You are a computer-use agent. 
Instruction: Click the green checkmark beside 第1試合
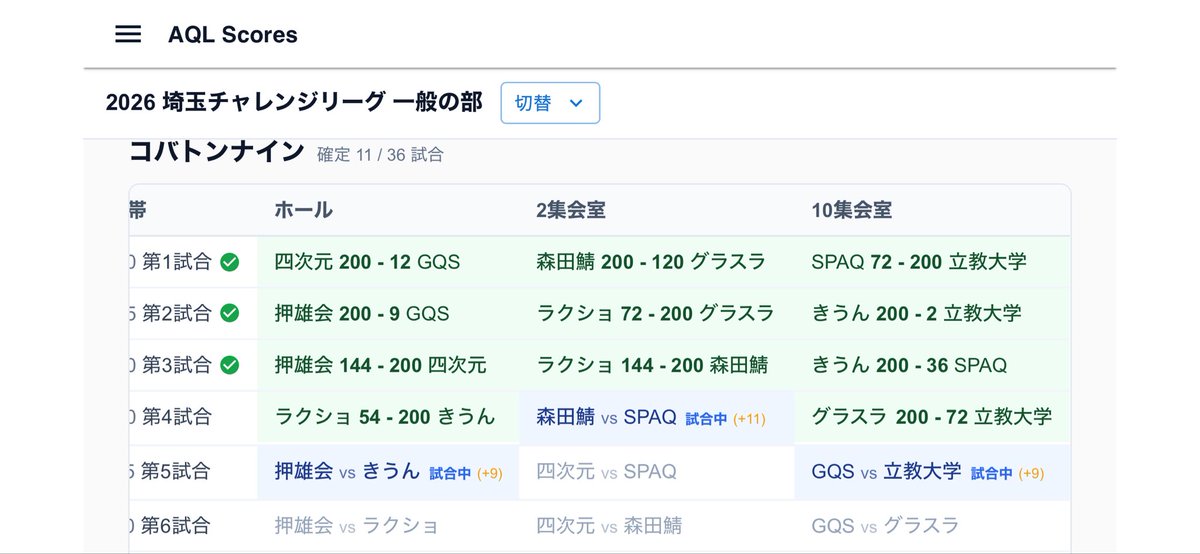tap(229, 262)
